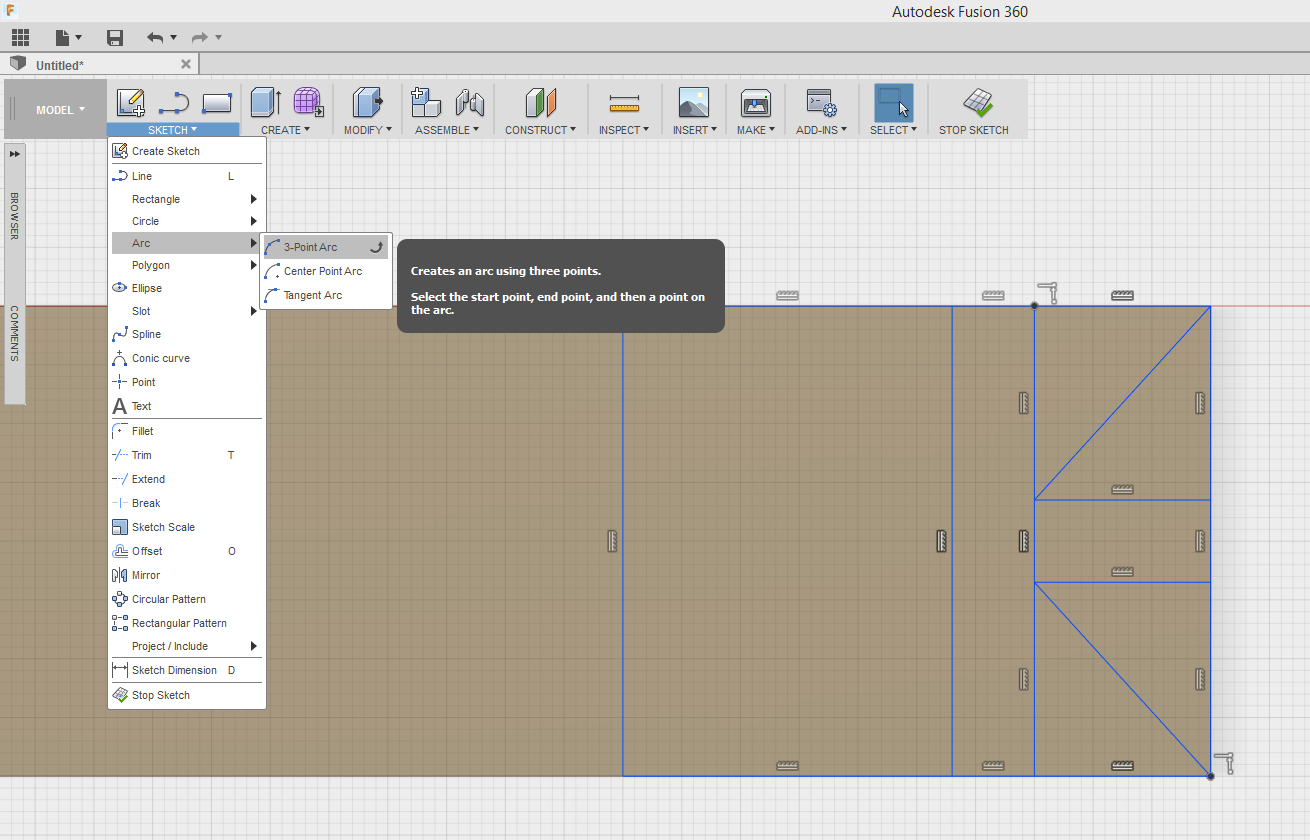The image size is (1310, 840).
Task: Click the Create Sketch toolbar icon
Action: (131, 102)
